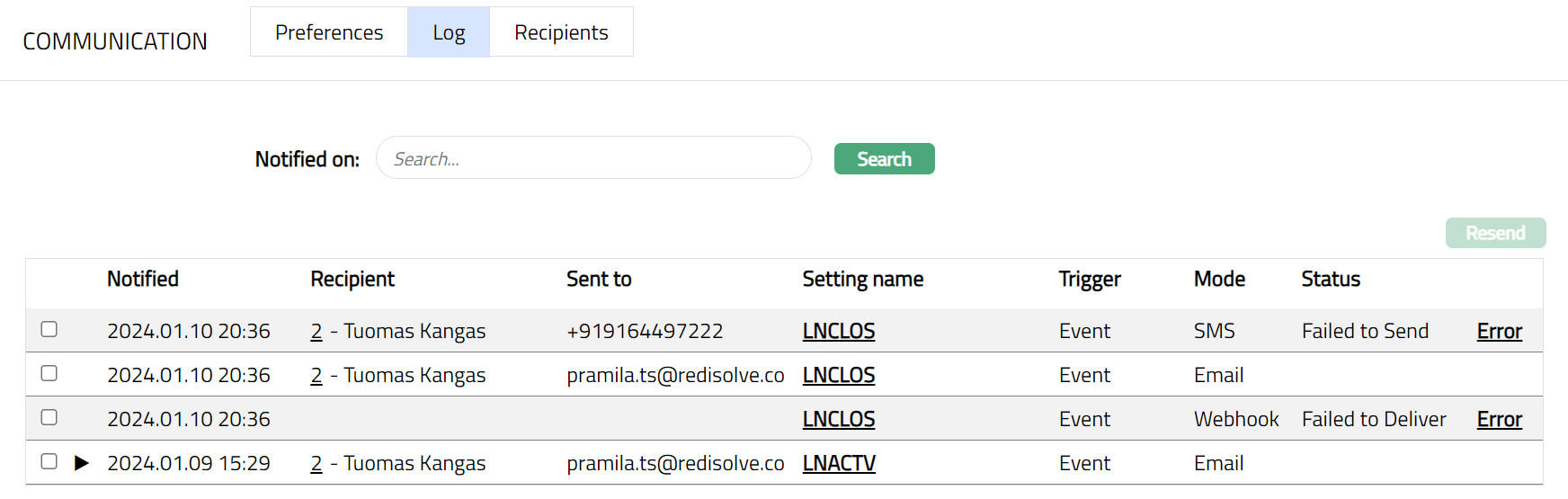The height and width of the screenshot is (499, 1568).
Task: Go to the Recipients tab
Action: point(561,32)
